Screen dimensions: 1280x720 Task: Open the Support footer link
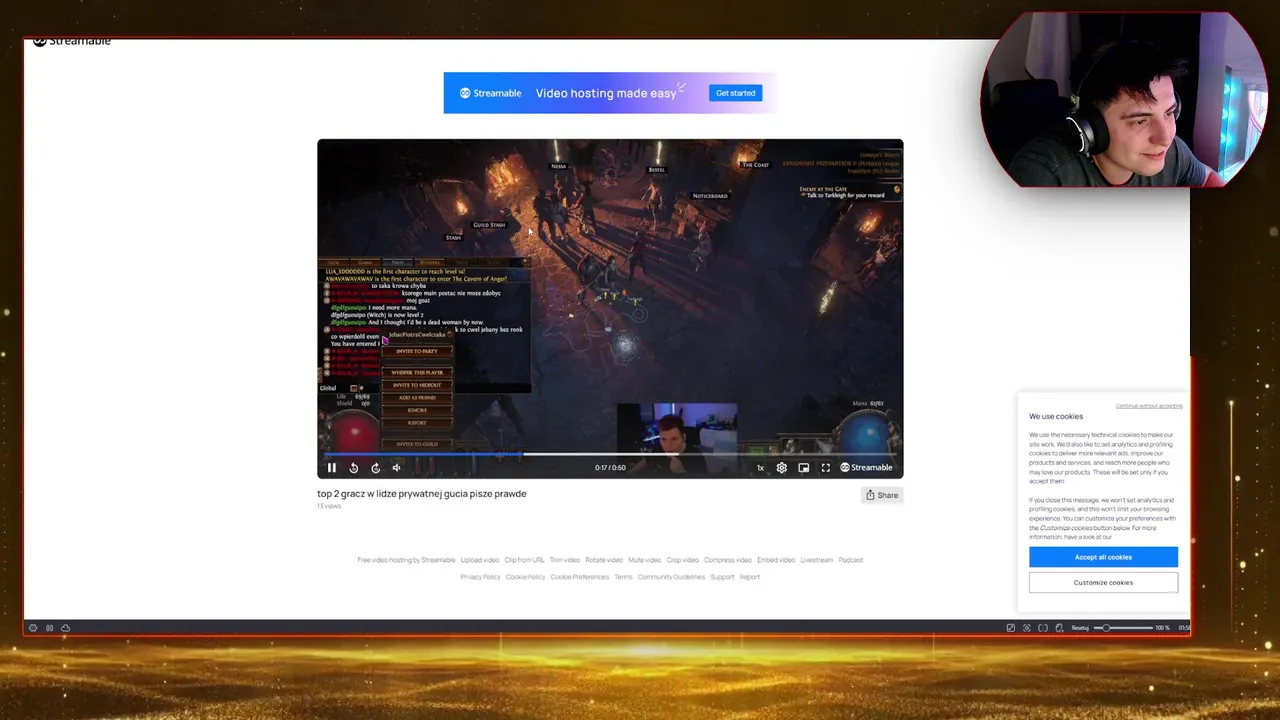(x=722, y=577)
